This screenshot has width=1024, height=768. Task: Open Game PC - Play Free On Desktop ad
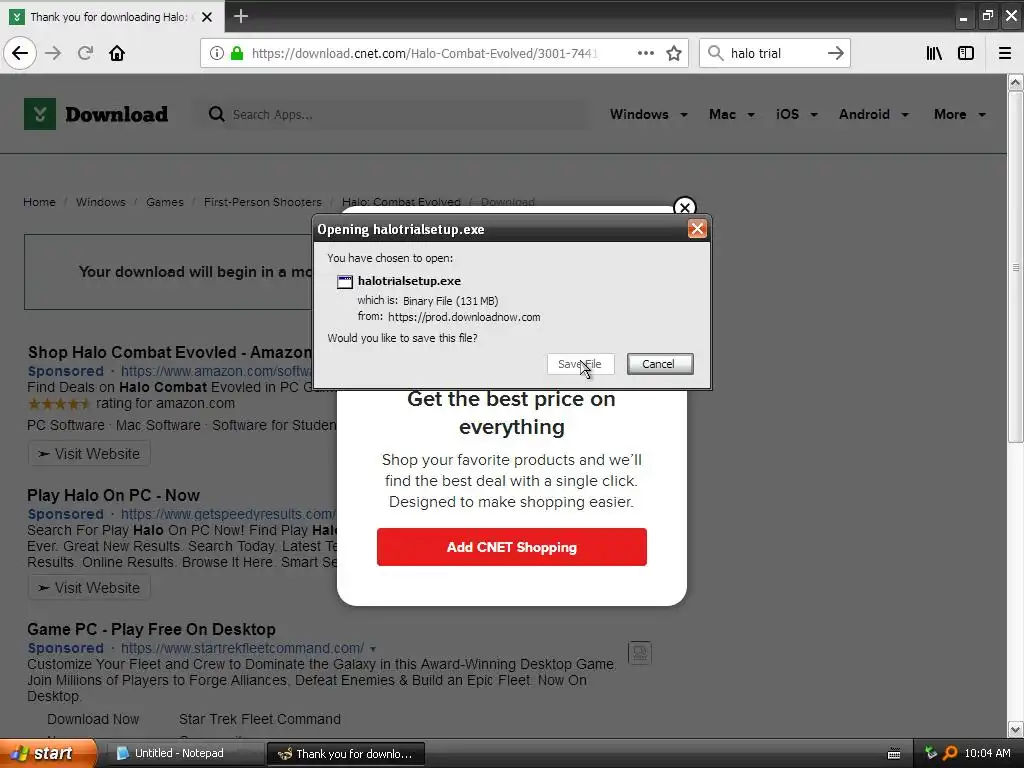(152, 630)
